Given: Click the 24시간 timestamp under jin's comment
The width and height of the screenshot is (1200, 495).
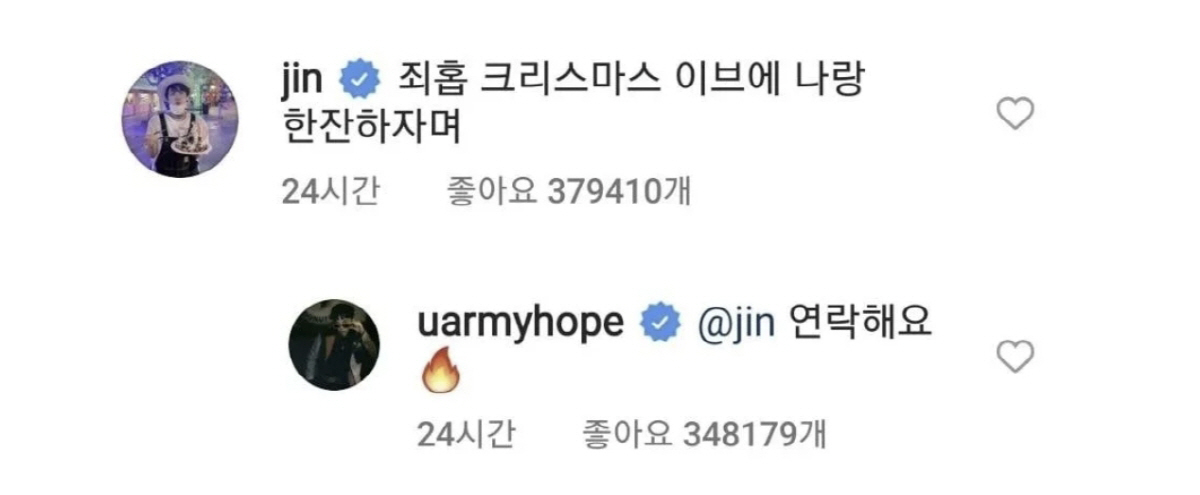Looking at the screenshot, I should 332,193.
